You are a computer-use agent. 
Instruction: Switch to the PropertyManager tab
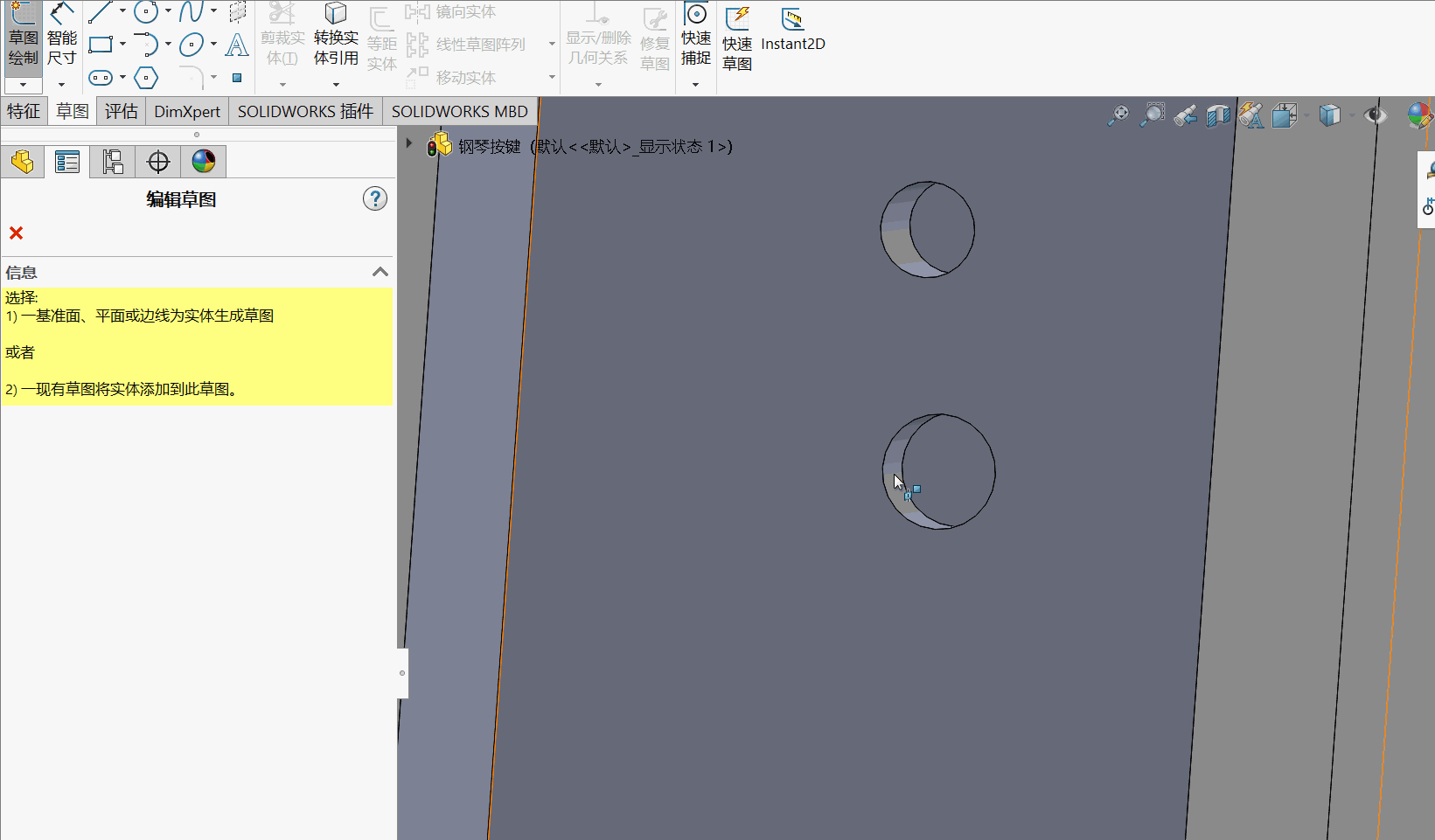coord(67,162)
